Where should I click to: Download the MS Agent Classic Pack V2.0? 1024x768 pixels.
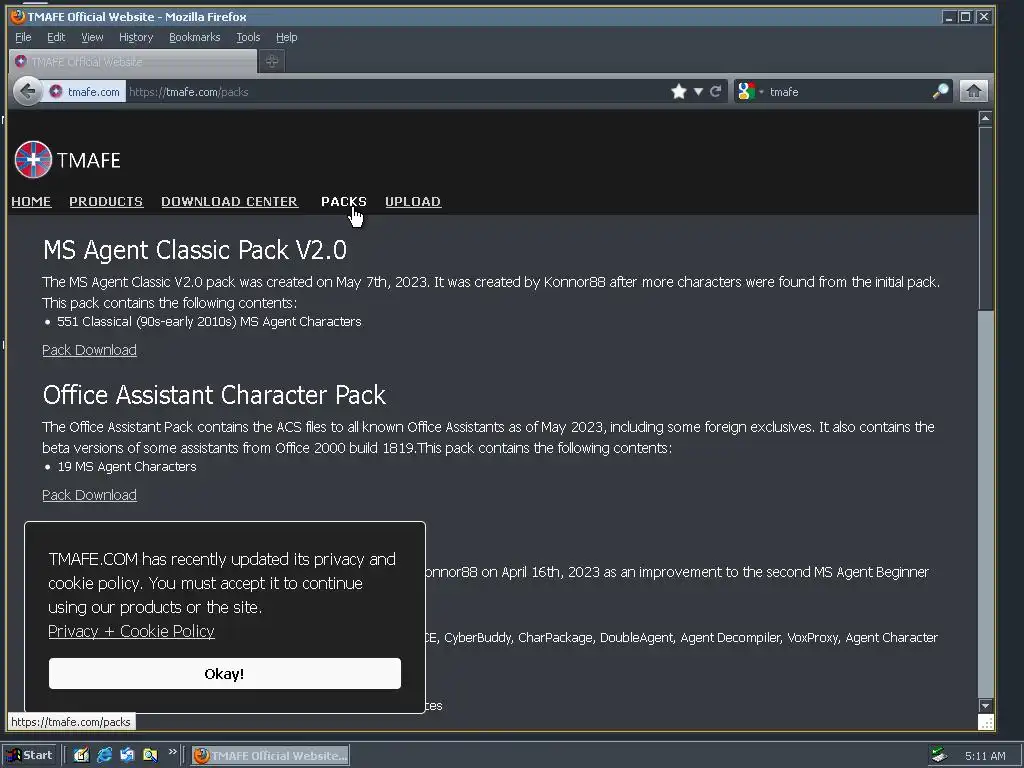click(x=89, y=350)
